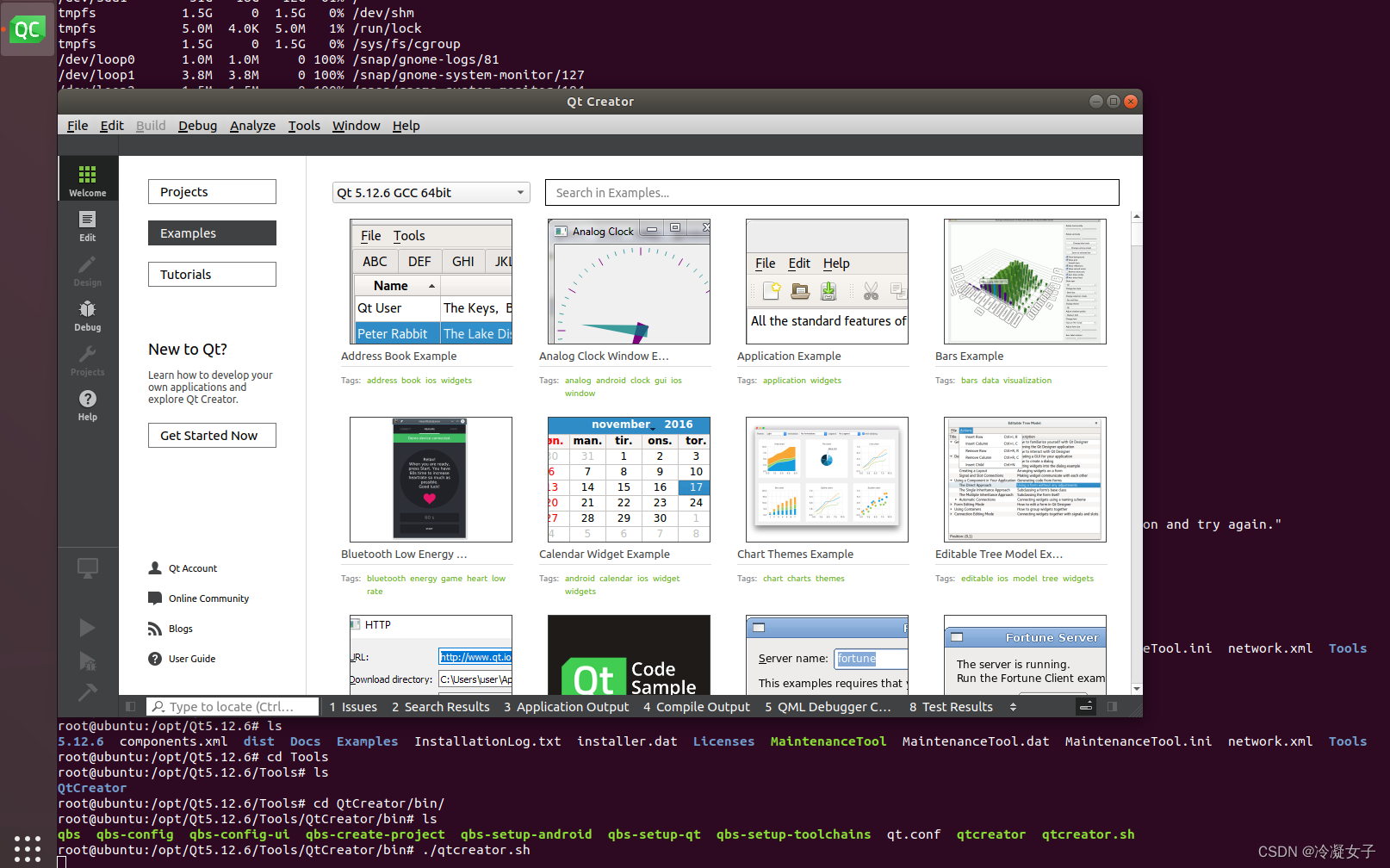Open Design mode in sidebar
The width and height of the screenshot is (1390, 868).
88,270
